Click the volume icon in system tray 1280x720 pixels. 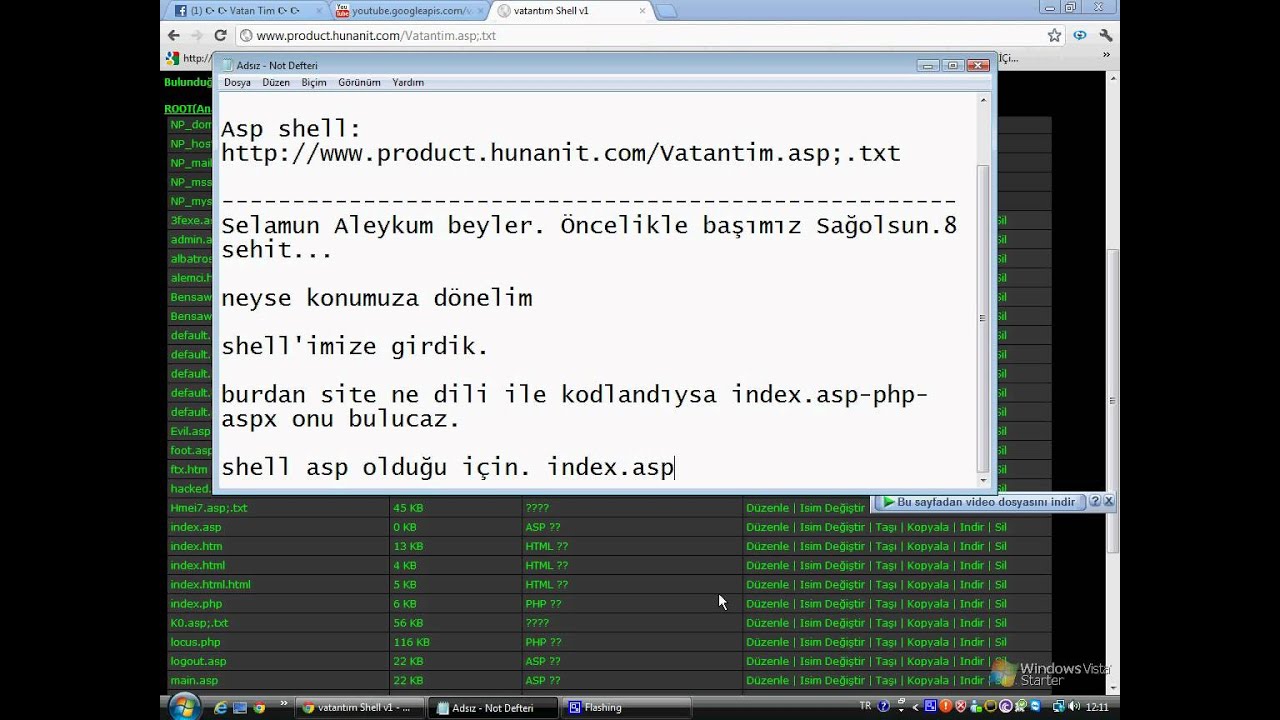click(1074, 707)
